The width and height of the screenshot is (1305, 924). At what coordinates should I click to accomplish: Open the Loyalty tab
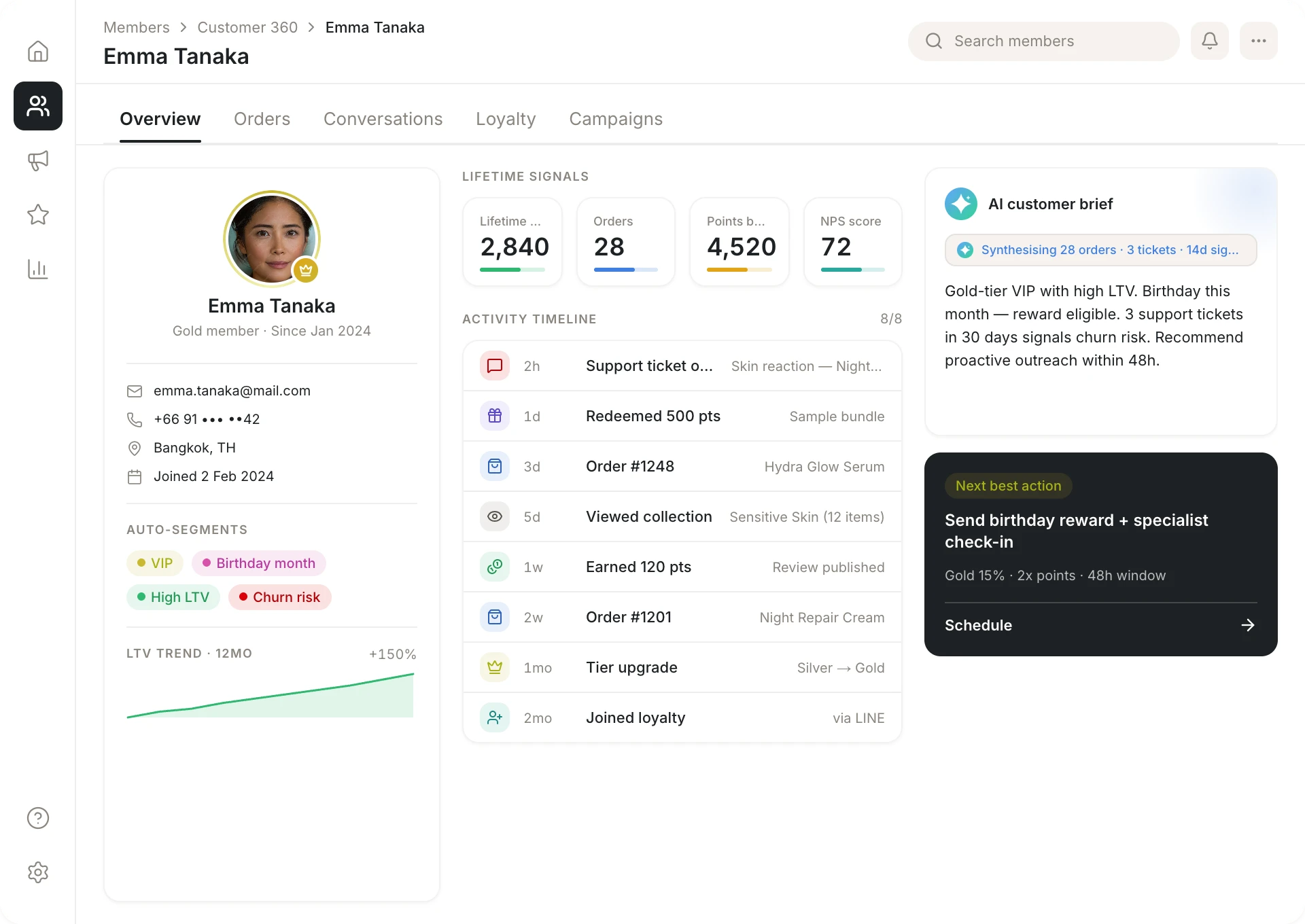point(506,119)
